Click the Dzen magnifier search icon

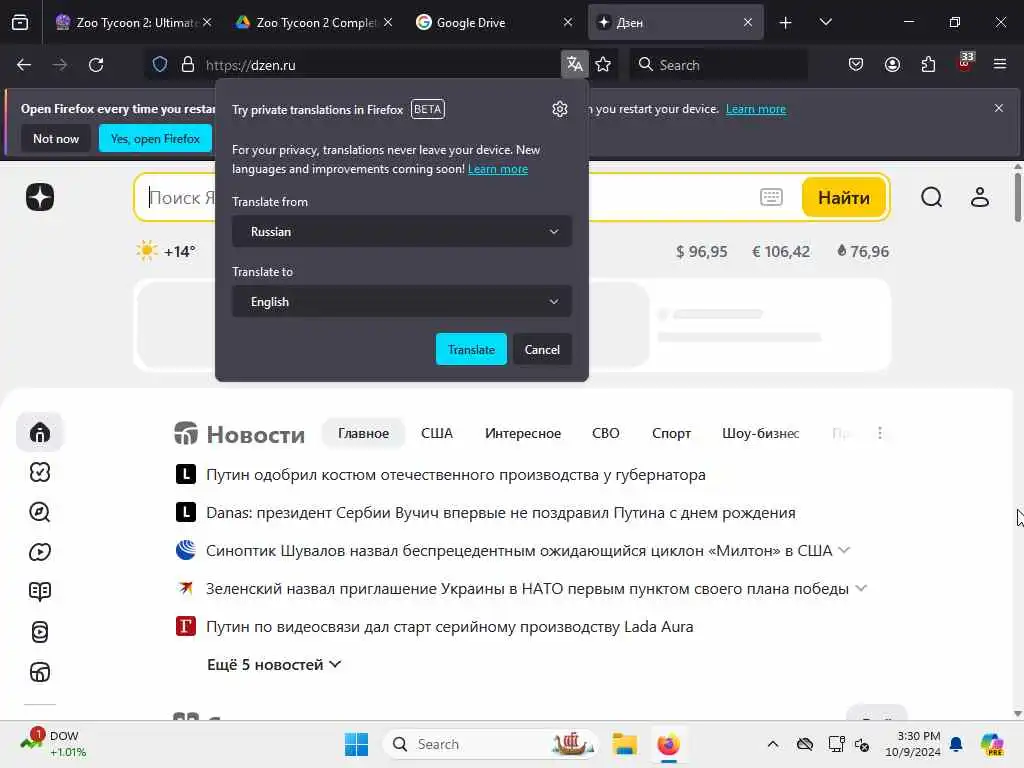point(931,197)
